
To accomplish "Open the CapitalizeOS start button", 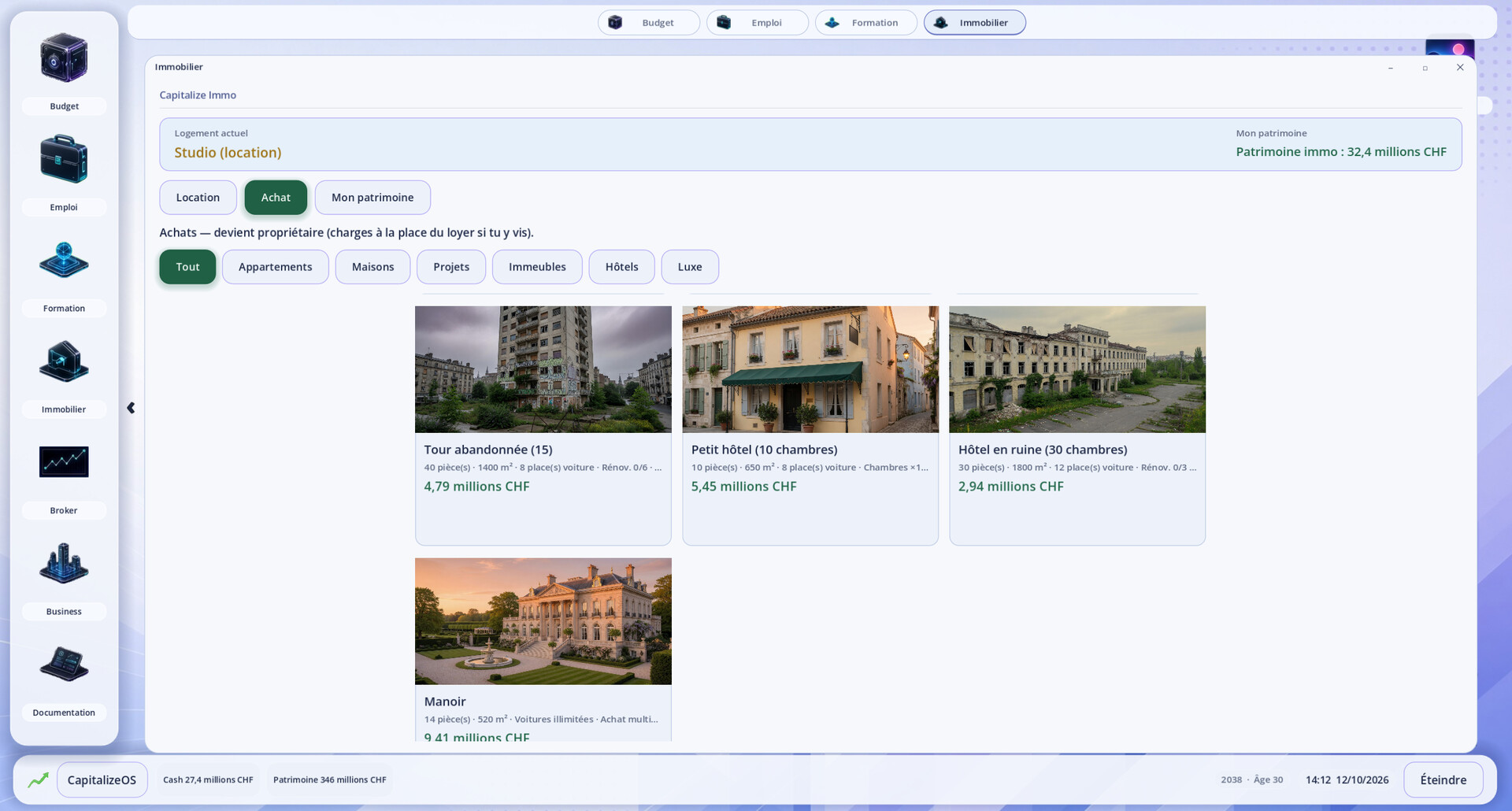I will [x=102, y=780].
